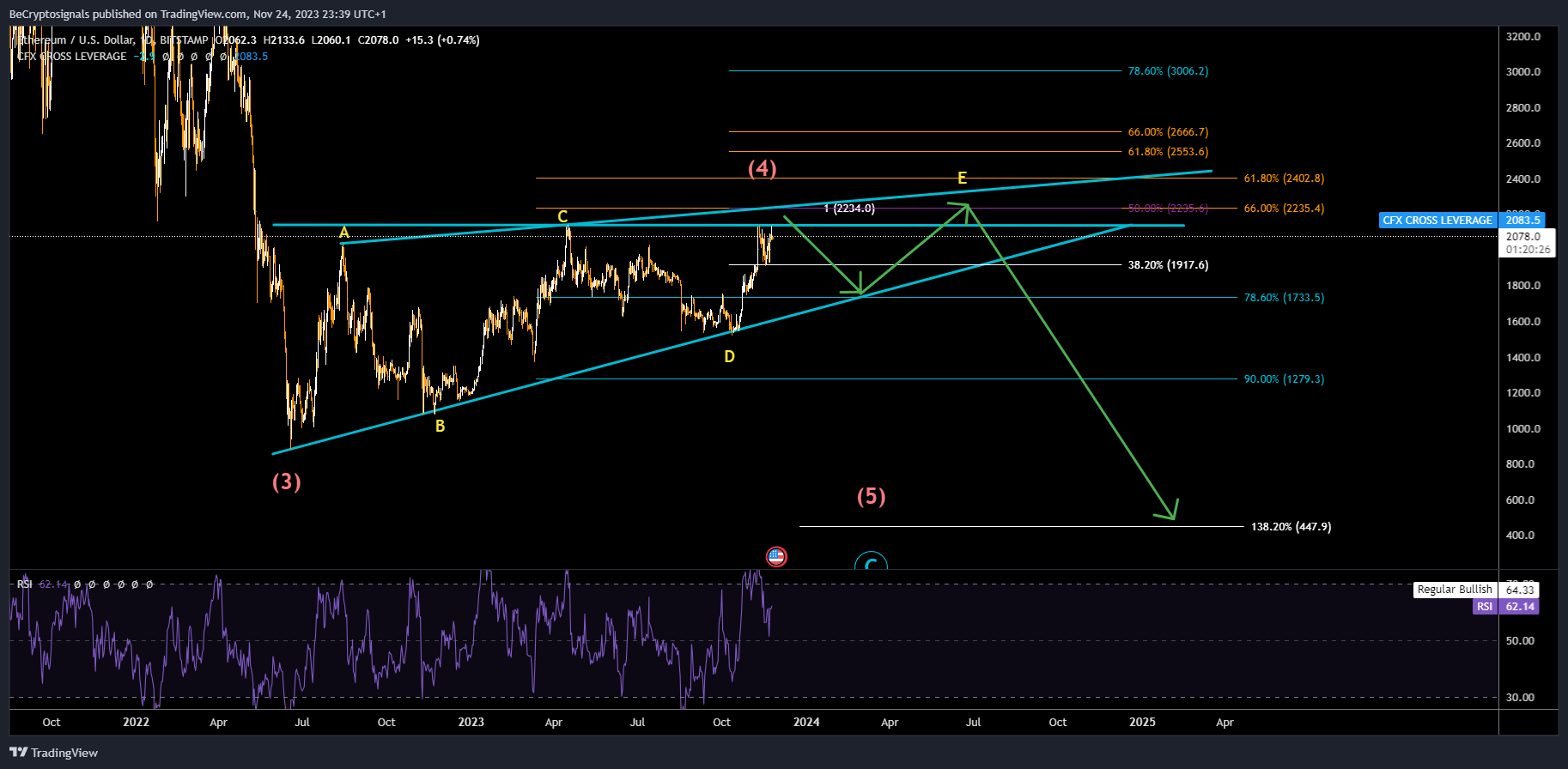The width and height of the screenshot is (1568, 769).
Task: Select the red (4) wave label
Action: pos(763,168)
